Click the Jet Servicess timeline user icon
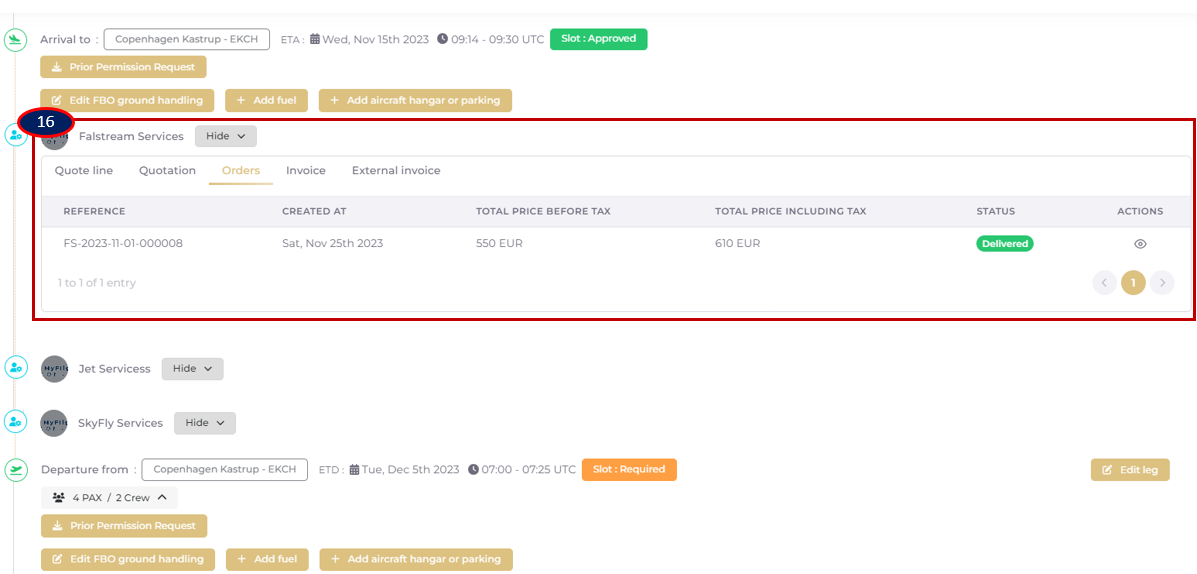1197x574 pixels. pos(15,368)
